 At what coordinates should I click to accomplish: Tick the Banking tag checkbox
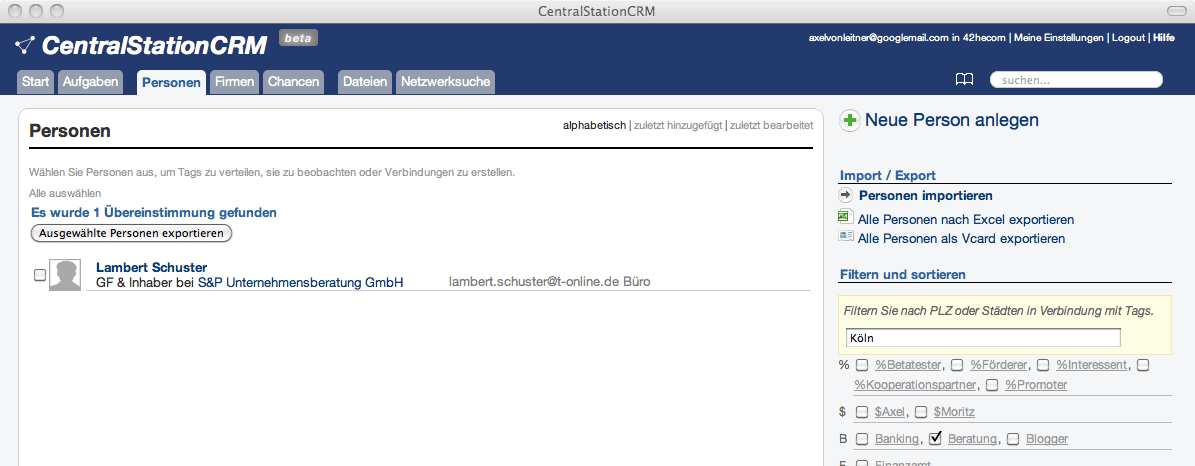(862, 439)
